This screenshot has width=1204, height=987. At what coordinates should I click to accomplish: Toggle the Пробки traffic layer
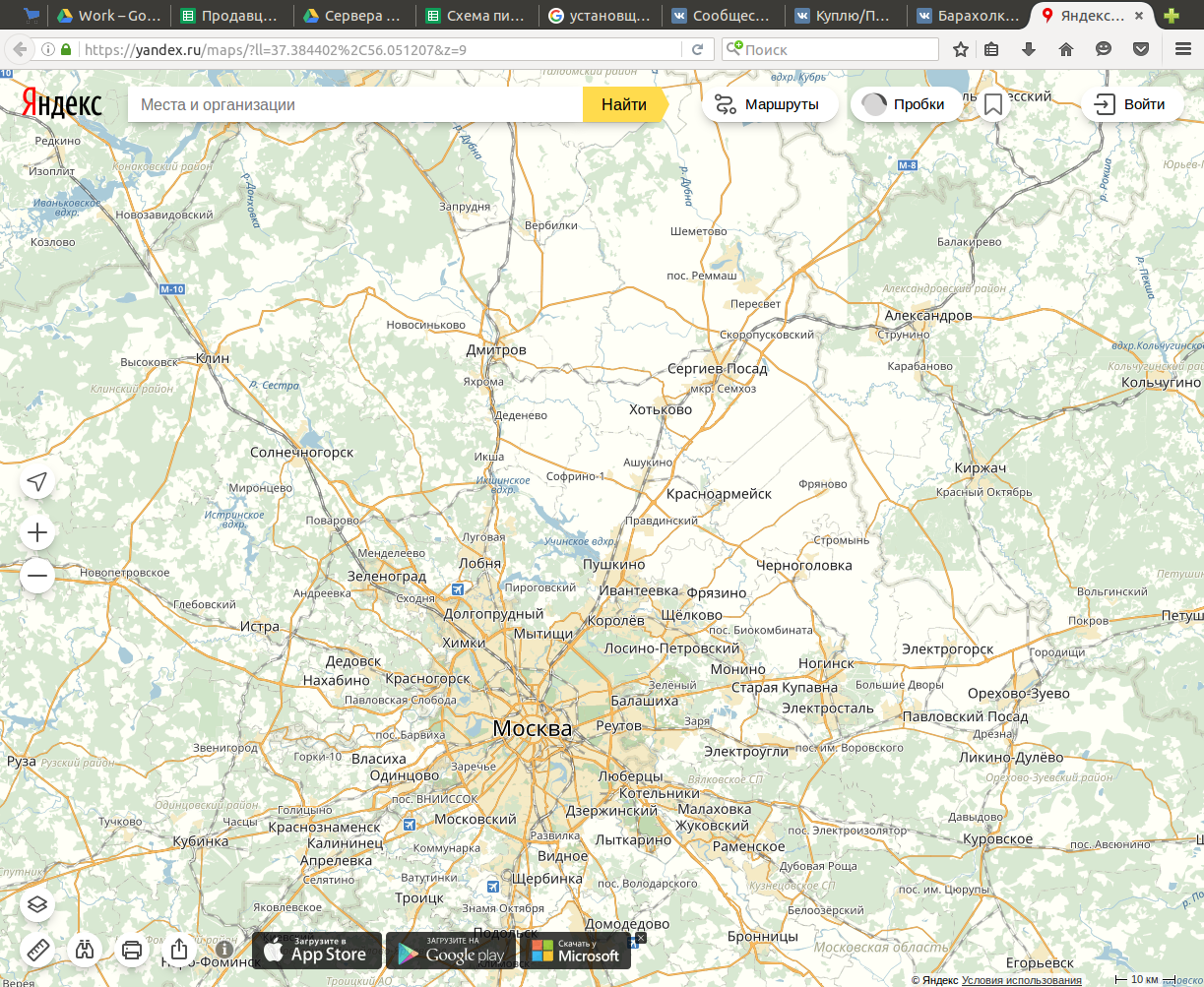click(906, 104)
